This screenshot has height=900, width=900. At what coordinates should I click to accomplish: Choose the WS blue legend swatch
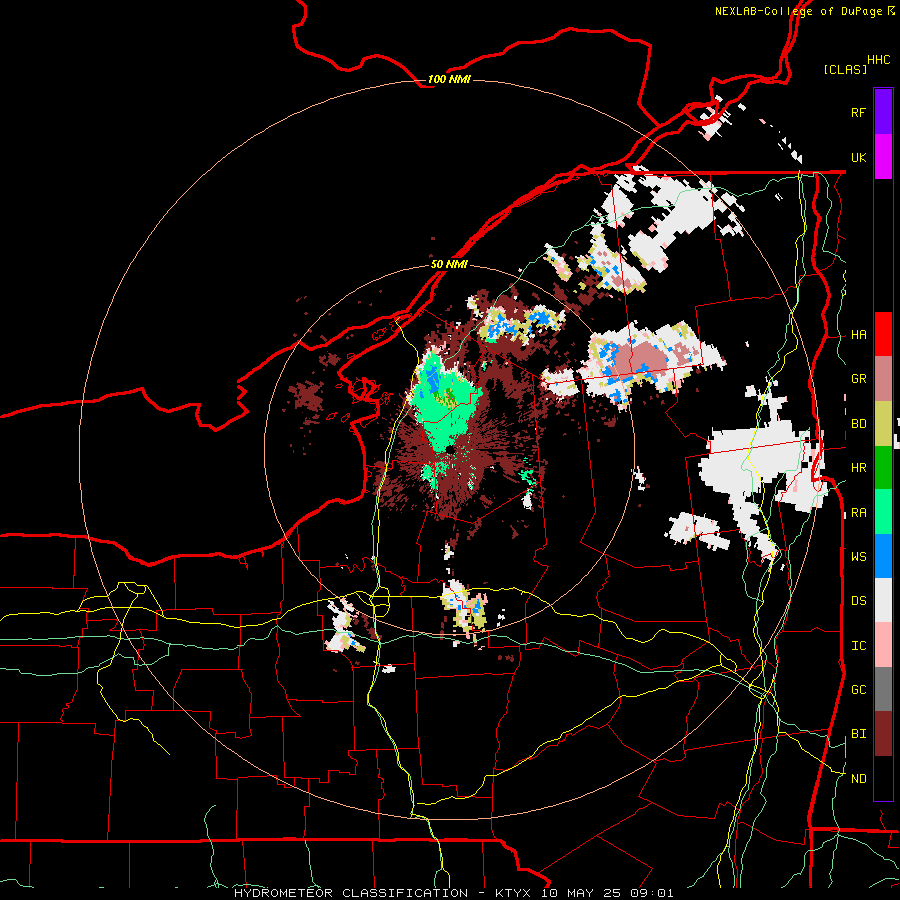click(x=883, y=556)
